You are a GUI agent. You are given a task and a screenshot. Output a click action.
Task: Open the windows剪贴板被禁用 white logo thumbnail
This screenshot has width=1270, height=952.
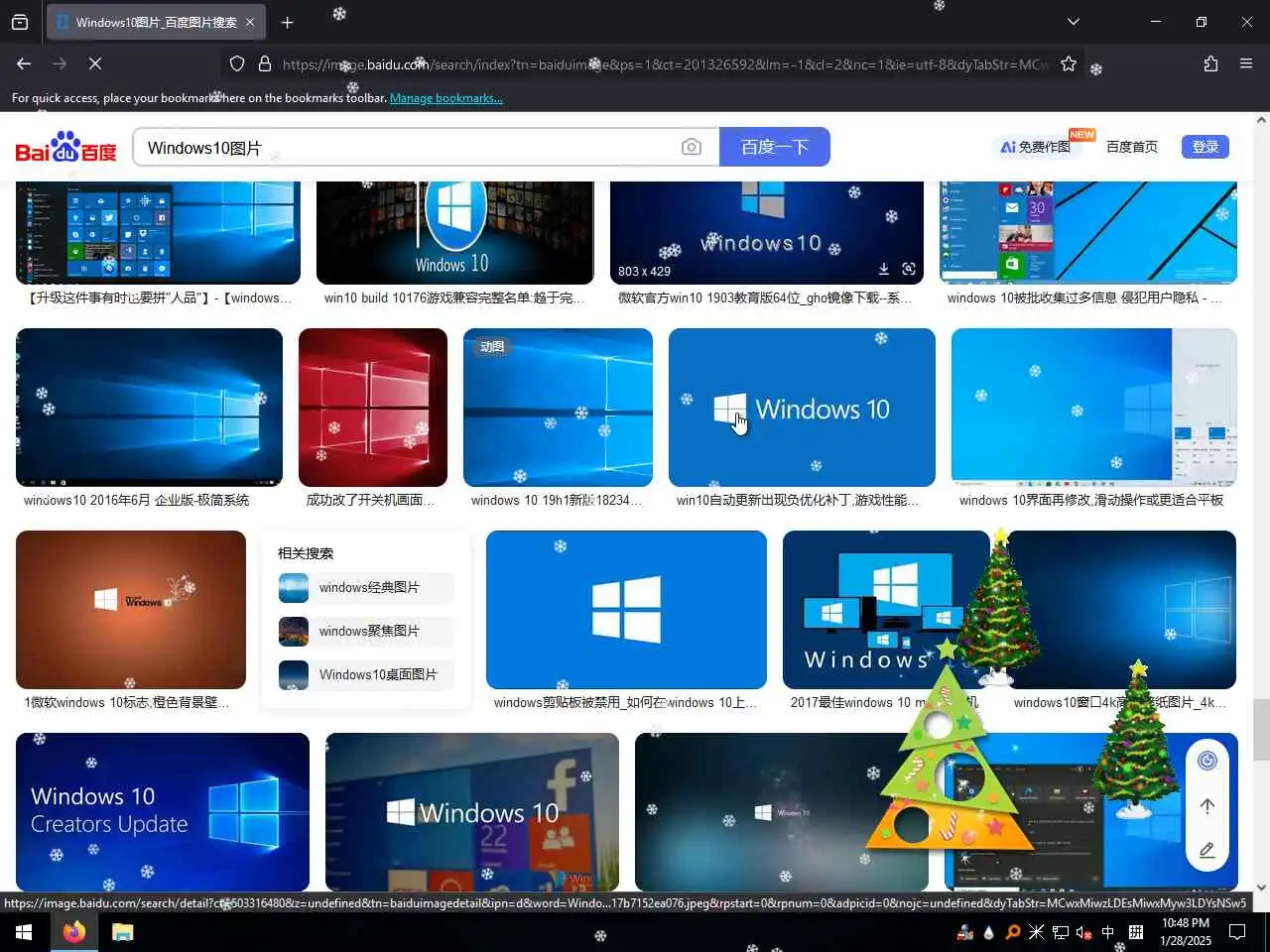(x=626, y=610)
